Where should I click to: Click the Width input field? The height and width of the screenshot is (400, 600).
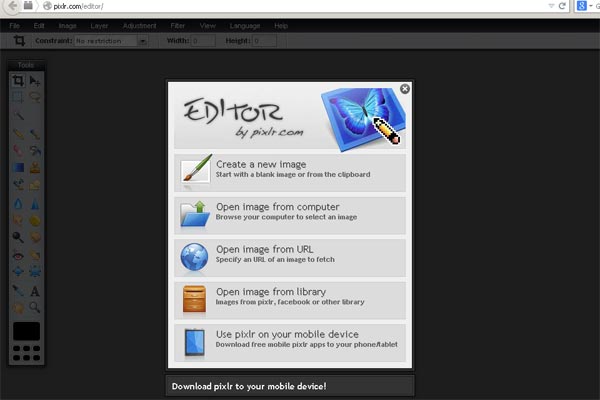coord(203,41)
